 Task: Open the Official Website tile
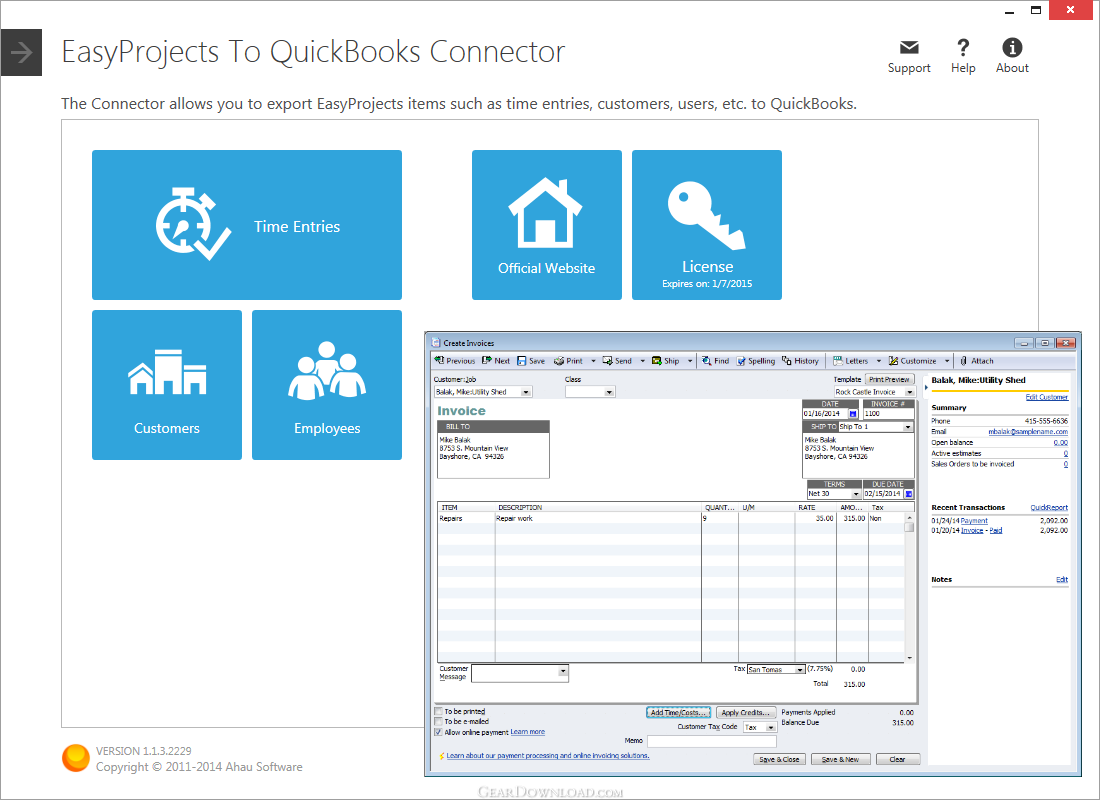coord(546,225)
